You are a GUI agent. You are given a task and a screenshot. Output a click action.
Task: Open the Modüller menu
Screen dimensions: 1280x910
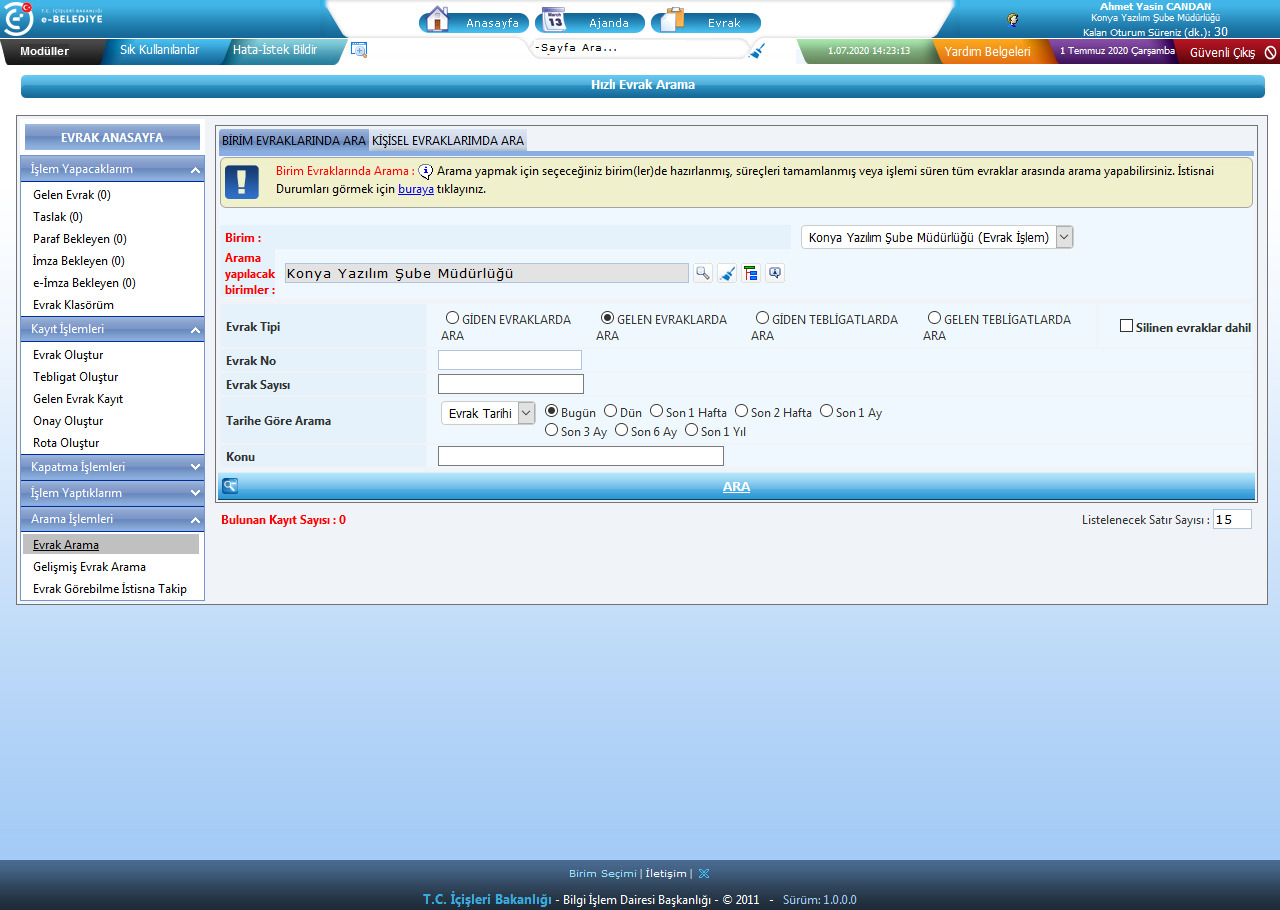click(x=45, y=51)
